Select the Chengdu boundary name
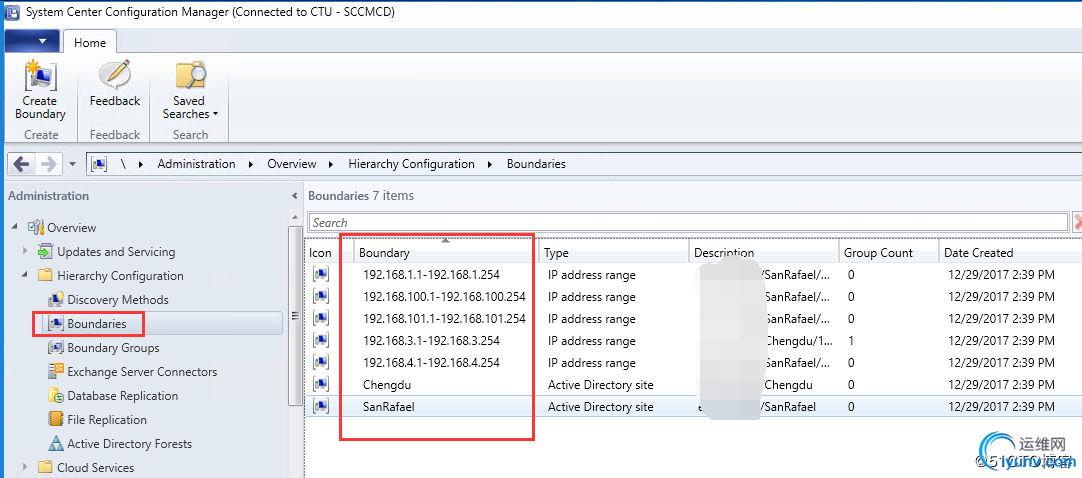This screenshot has height=478, width=1082. 386,385
